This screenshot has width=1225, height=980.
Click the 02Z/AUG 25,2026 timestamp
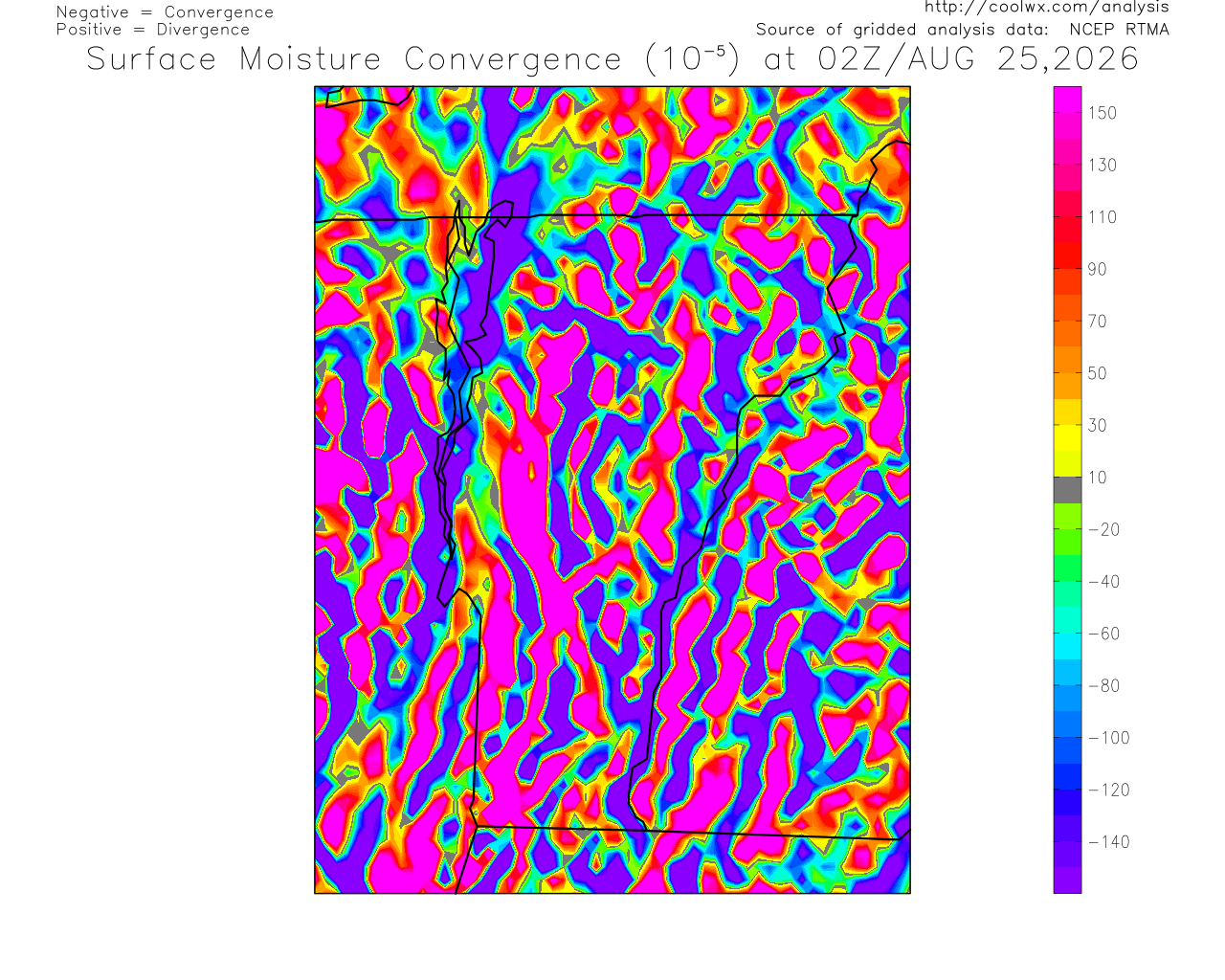coord(979,59)
